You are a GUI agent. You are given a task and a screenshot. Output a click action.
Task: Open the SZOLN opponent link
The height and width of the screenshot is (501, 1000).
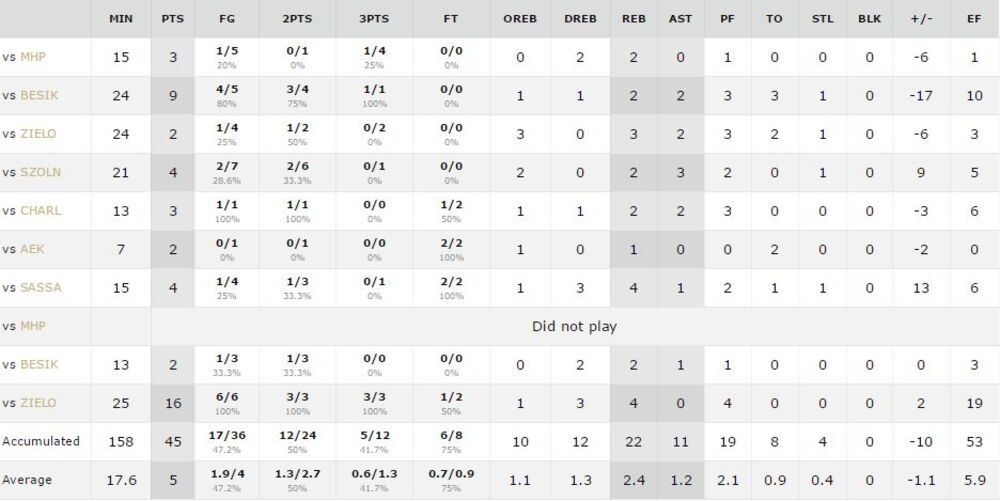pyautogui.click(x=40, y=172)
